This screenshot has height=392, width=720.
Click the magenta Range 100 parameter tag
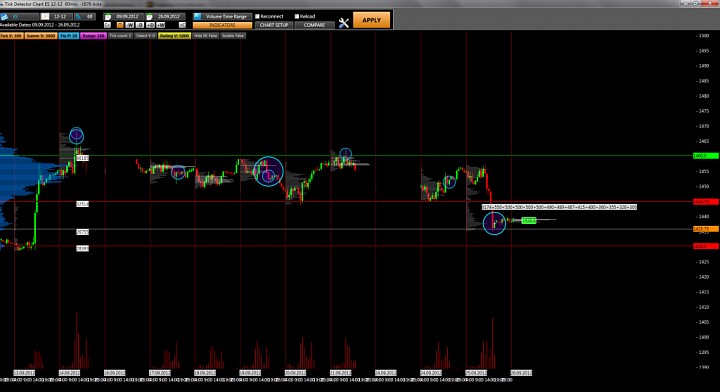tap(93, 35)
